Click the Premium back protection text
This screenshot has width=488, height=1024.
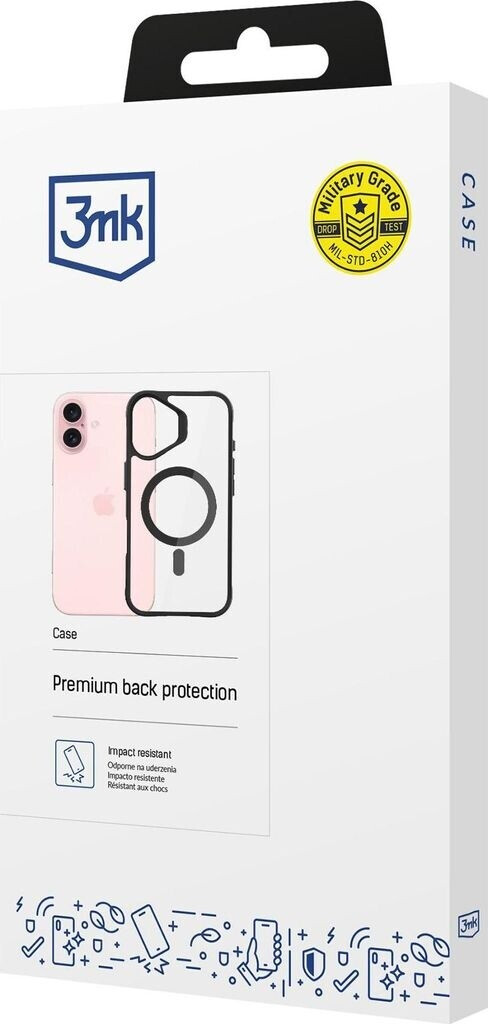(144, 691)
